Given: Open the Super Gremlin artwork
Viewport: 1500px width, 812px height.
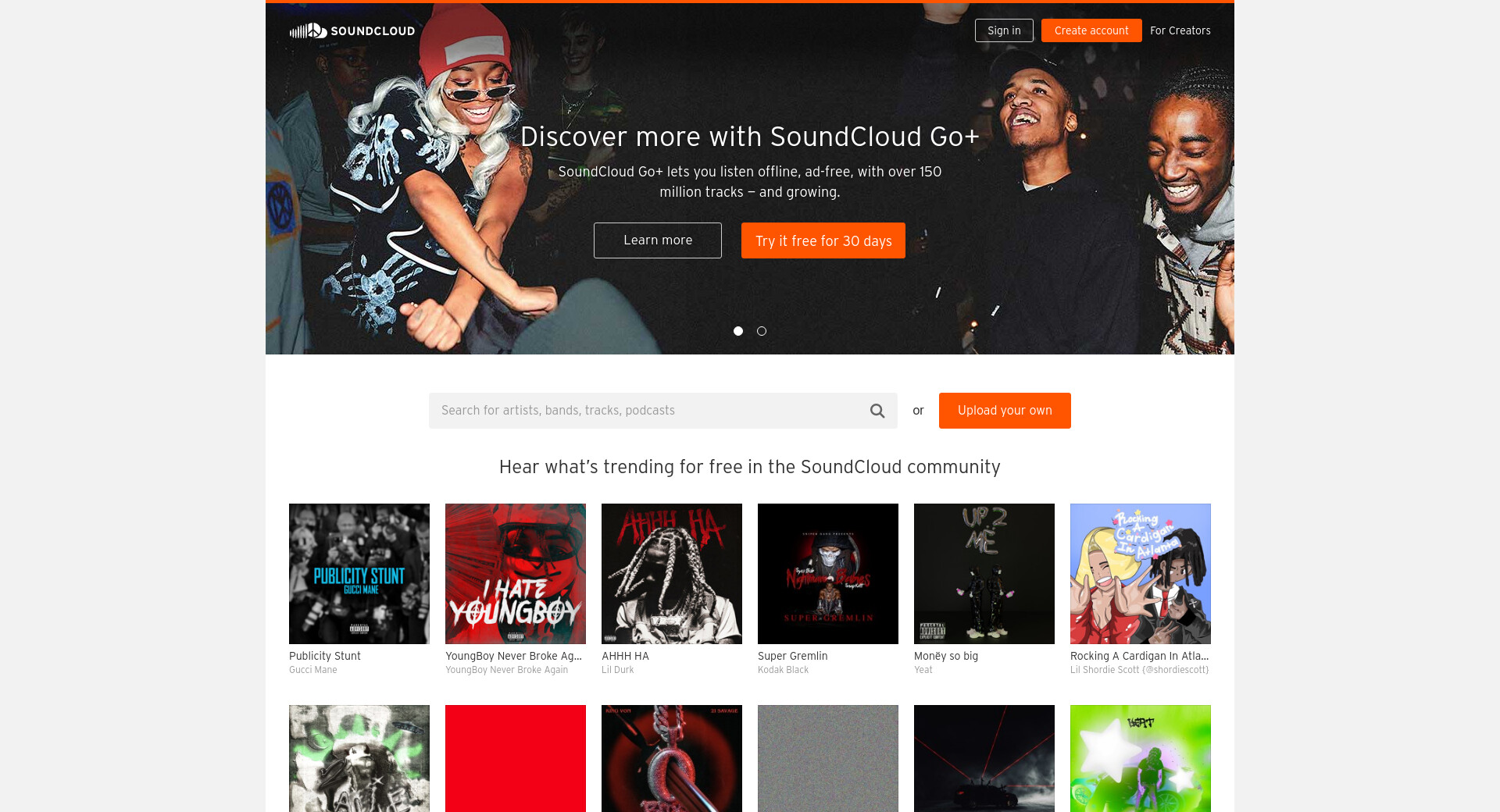Looking at the screenshot, I should point(828,574).
